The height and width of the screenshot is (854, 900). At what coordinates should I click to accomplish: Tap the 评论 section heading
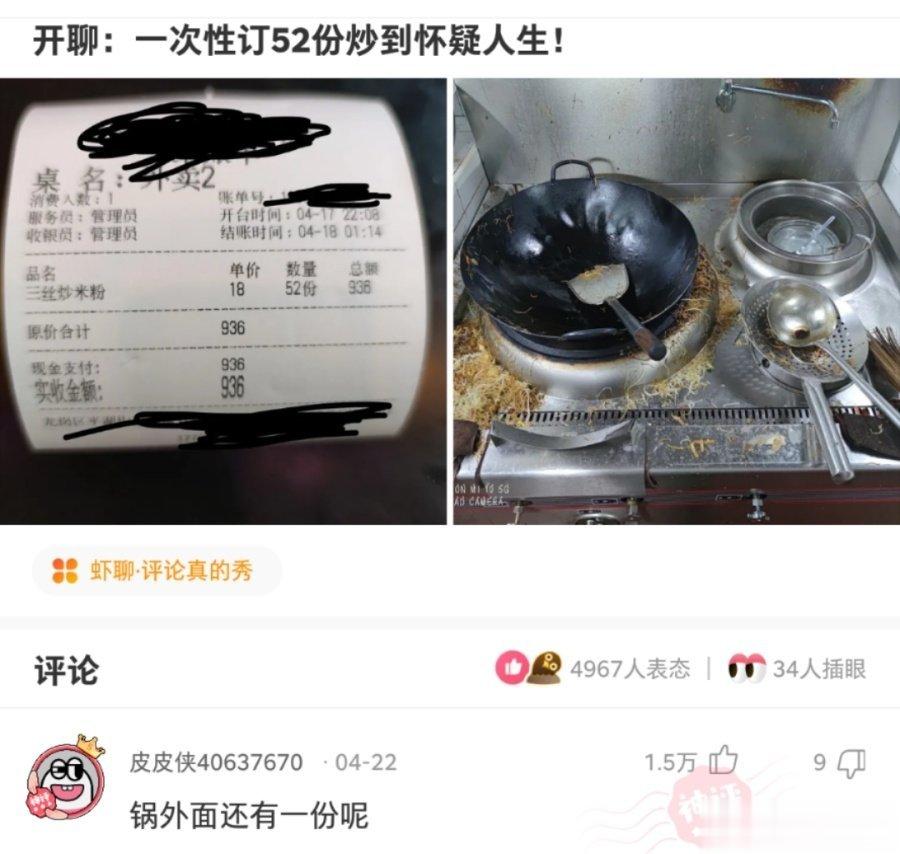(66, 669)
